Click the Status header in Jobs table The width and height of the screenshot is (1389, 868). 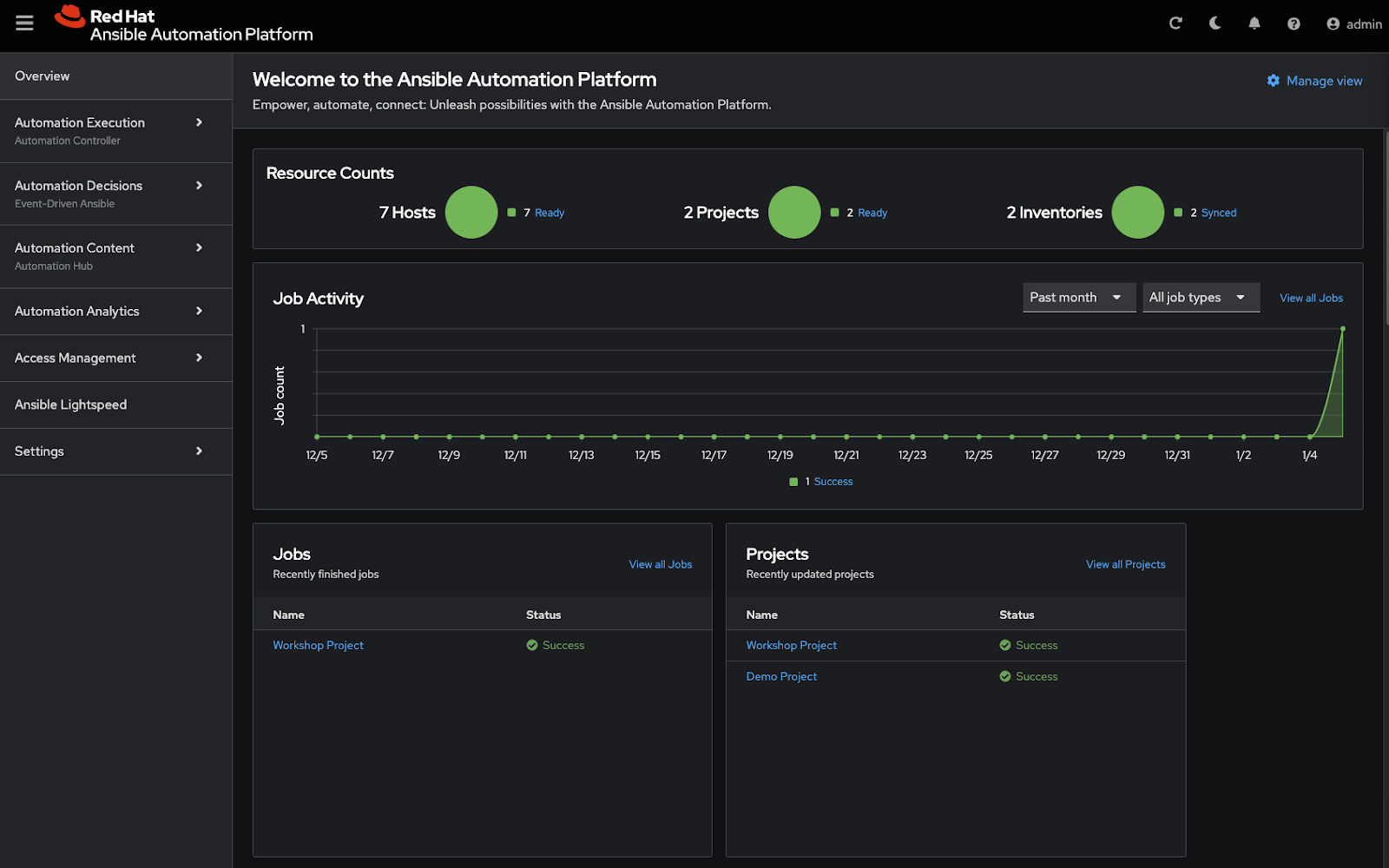pyautogui.click(x=543, y=615)
